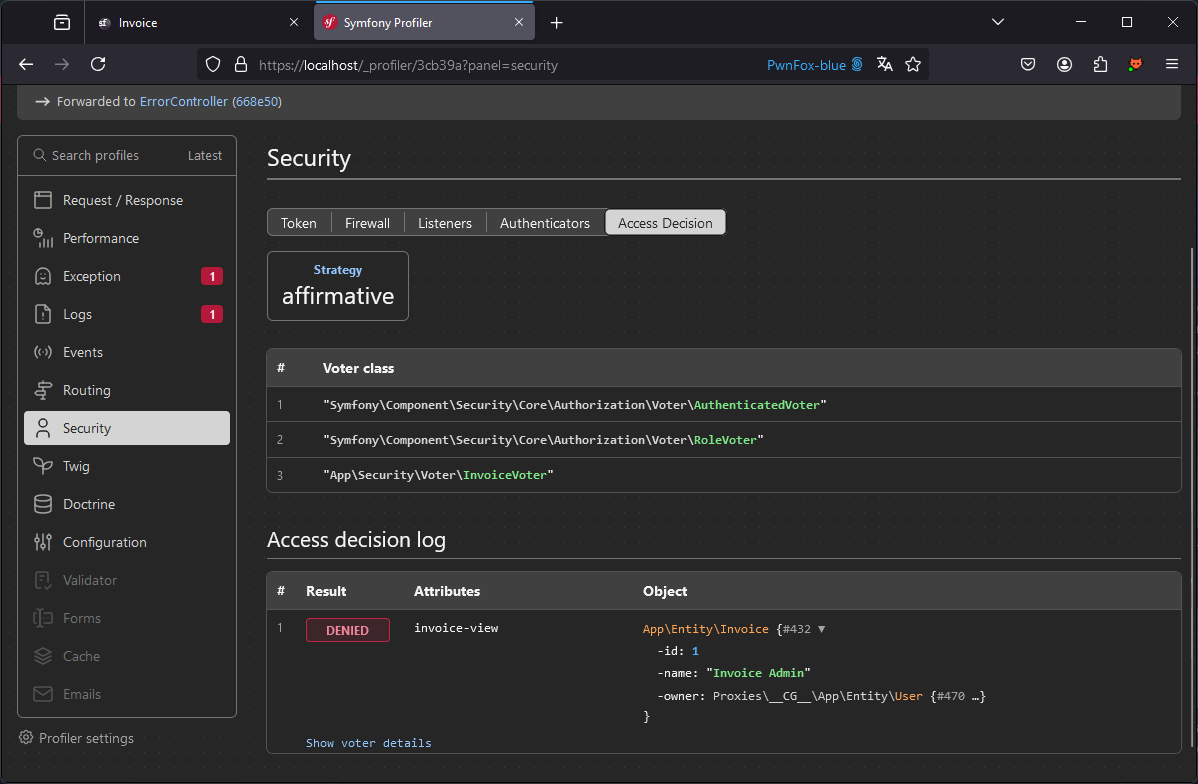Select the Twig panel
Screen dimensions: 1198x784
[76, 466]
